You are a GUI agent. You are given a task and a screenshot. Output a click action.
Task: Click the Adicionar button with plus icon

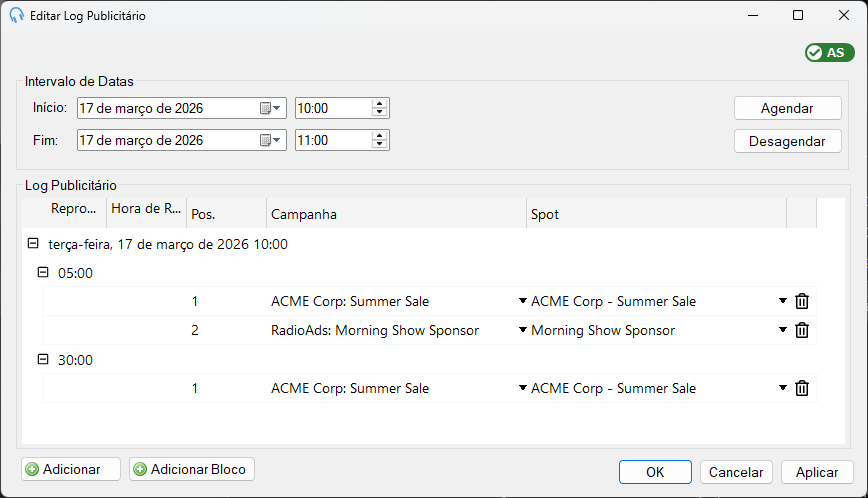(71, 469)
